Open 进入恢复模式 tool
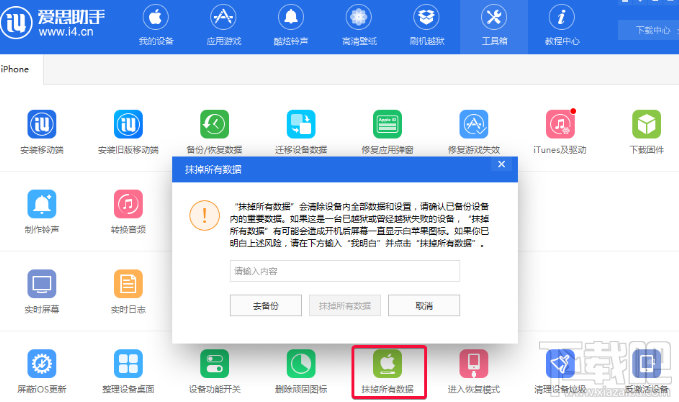The image size is (679, 402). (474, 371)
